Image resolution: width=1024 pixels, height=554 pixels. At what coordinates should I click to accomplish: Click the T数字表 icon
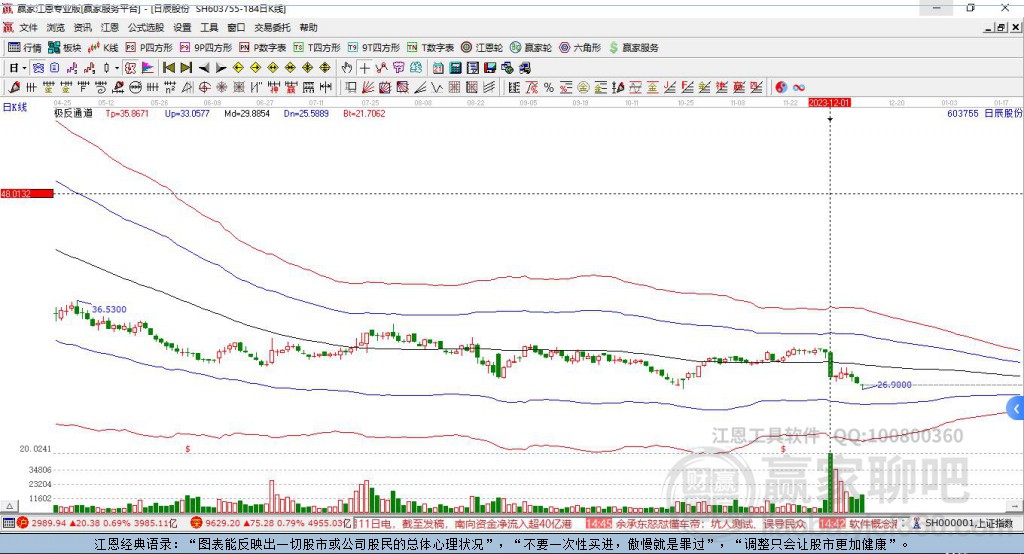(431, 47)
